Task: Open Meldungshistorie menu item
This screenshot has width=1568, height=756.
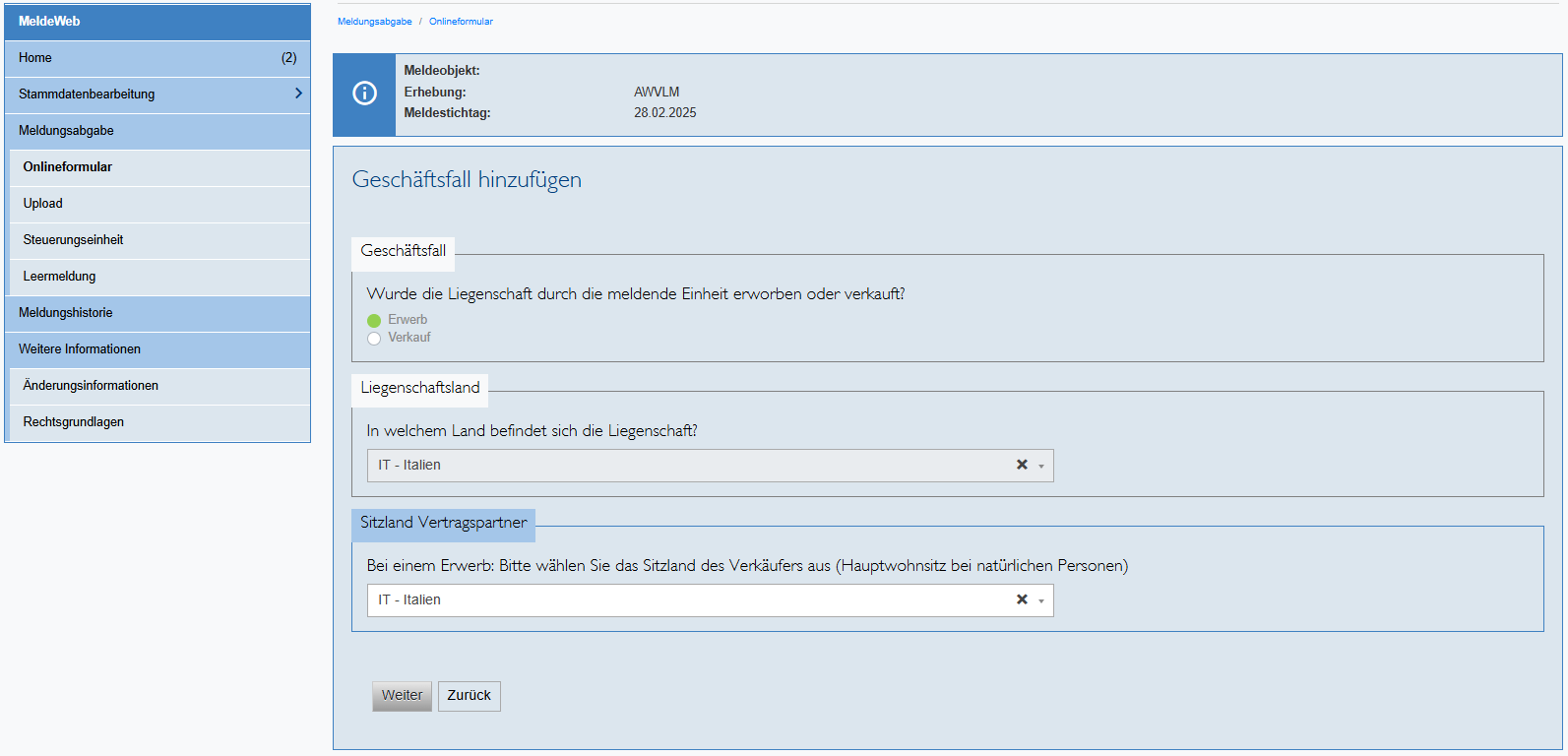Action: click(x=66, y=313)
